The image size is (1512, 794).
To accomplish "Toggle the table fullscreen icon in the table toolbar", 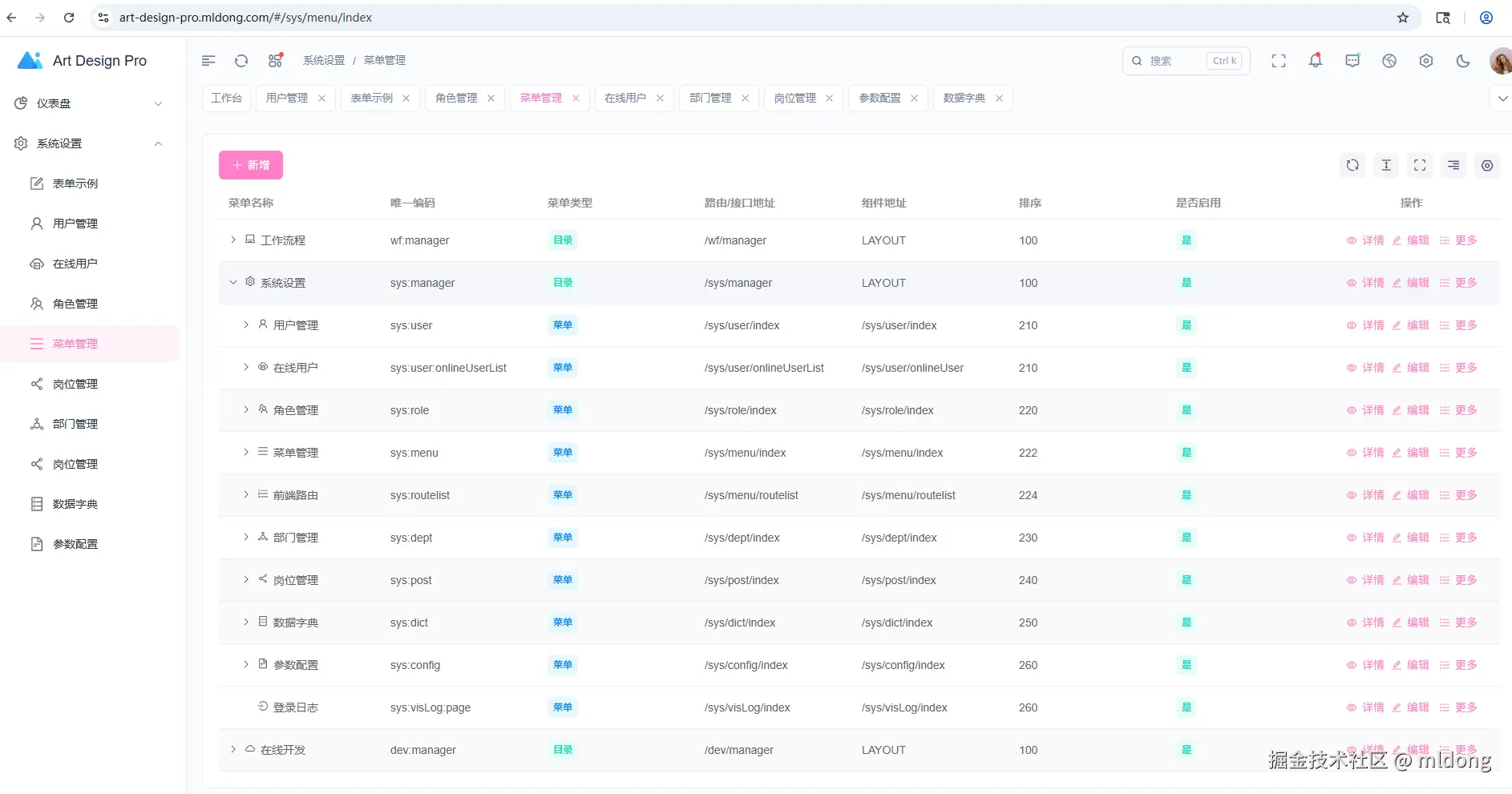I will pos(1420,165).
